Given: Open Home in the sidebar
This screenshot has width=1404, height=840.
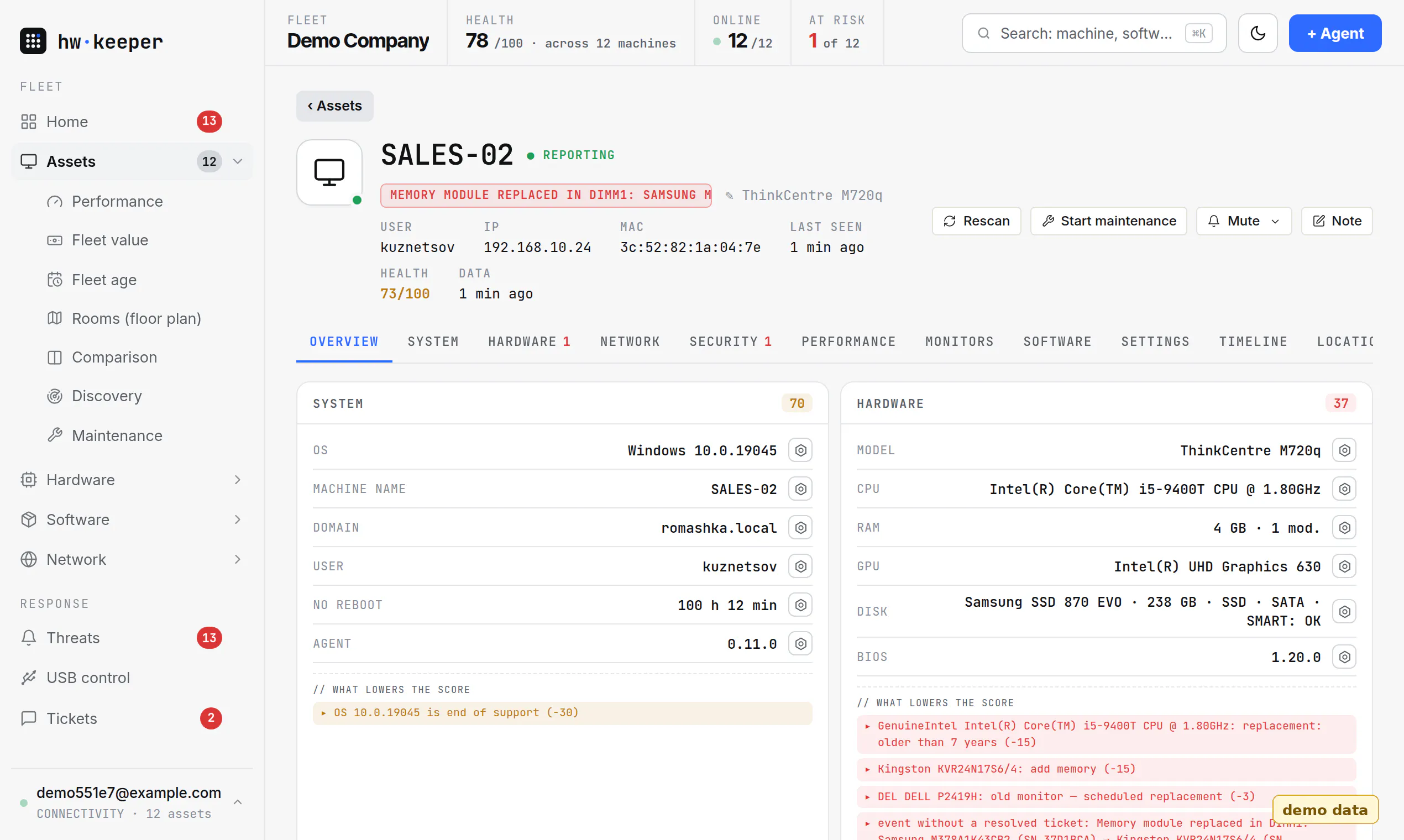Looking at the screenshot, I should tap(132, 122).
